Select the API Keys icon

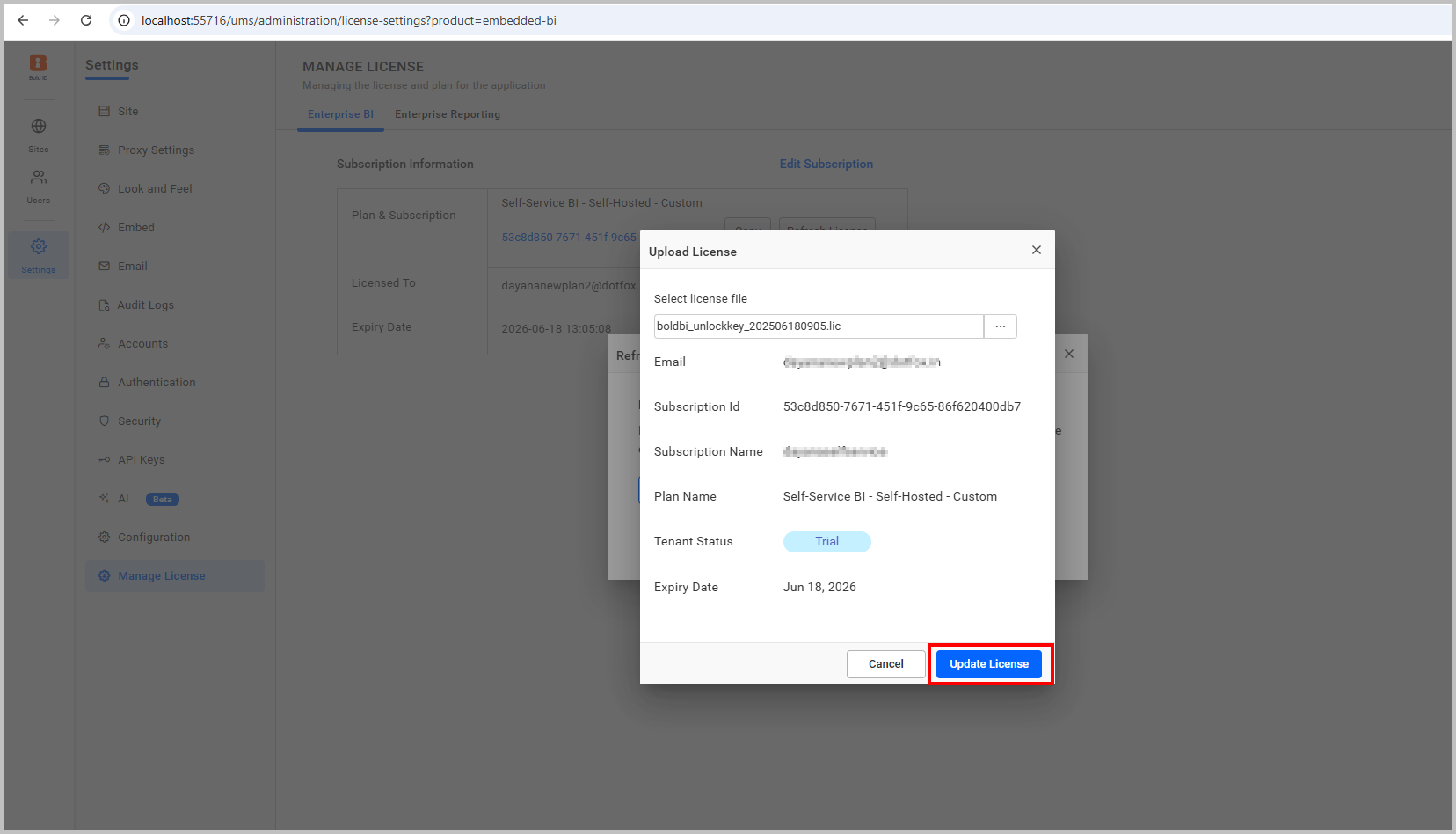click(x=104, y=459)
